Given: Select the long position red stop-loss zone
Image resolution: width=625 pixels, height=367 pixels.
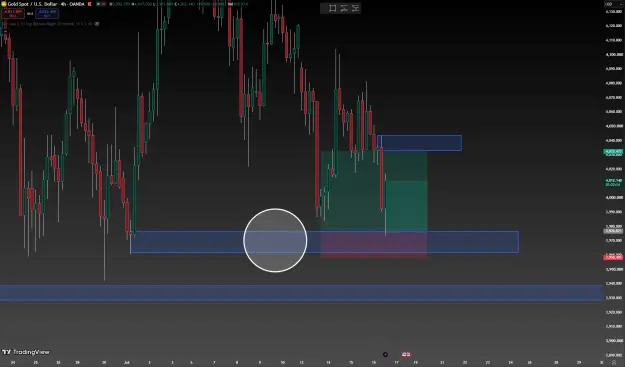Looking at the screenshot, I should pos(373,244).
